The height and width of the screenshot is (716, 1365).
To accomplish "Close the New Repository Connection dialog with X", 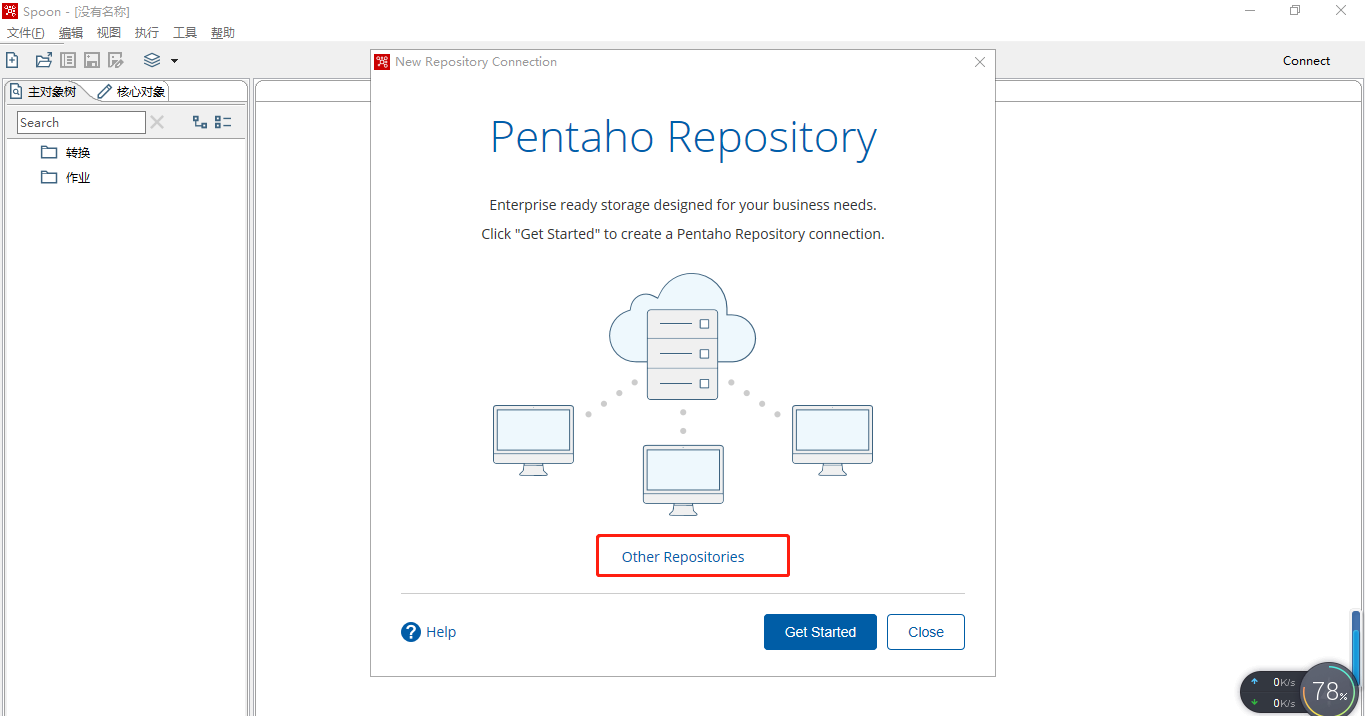I will point(980,62).
